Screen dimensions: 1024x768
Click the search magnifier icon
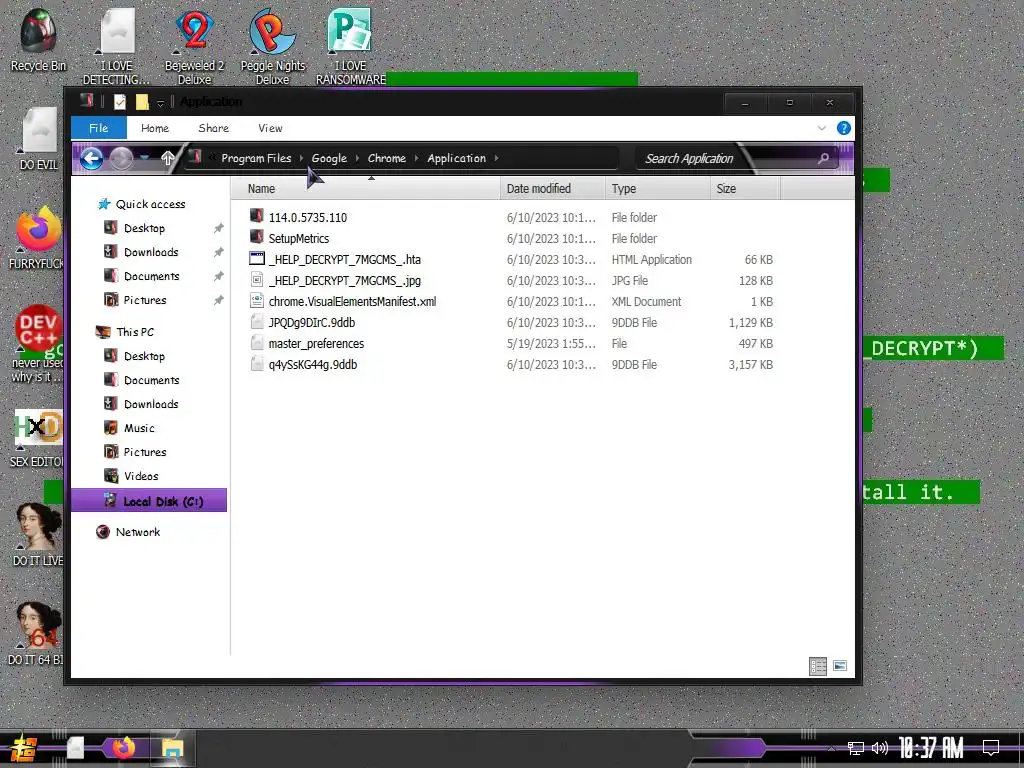[824, 158]
